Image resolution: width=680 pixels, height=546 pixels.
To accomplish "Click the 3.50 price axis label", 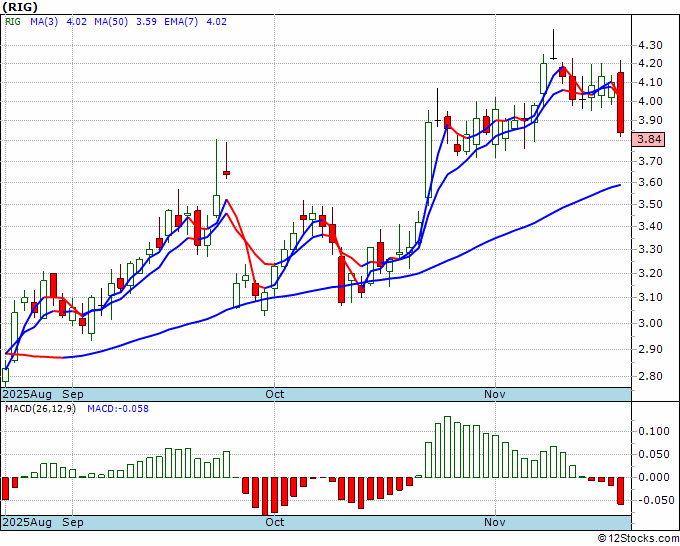I will coord(650,204).
